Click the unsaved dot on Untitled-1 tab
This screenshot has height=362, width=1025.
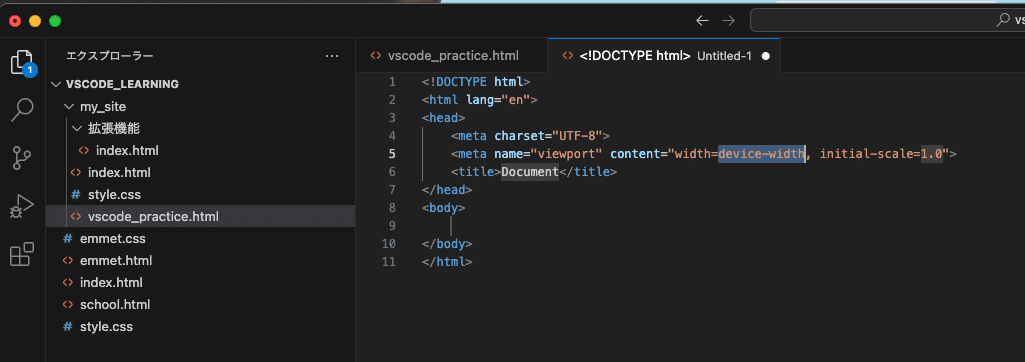(765, 56)
